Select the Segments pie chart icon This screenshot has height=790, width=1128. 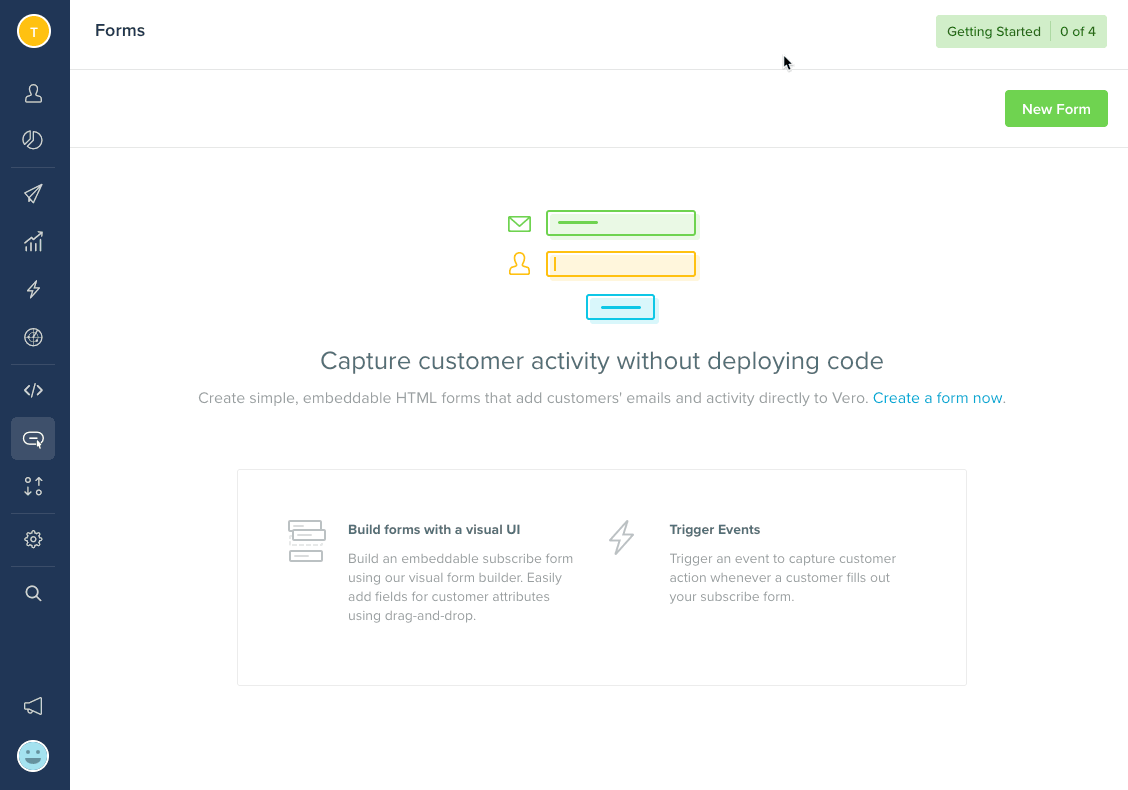coord(33,140)
